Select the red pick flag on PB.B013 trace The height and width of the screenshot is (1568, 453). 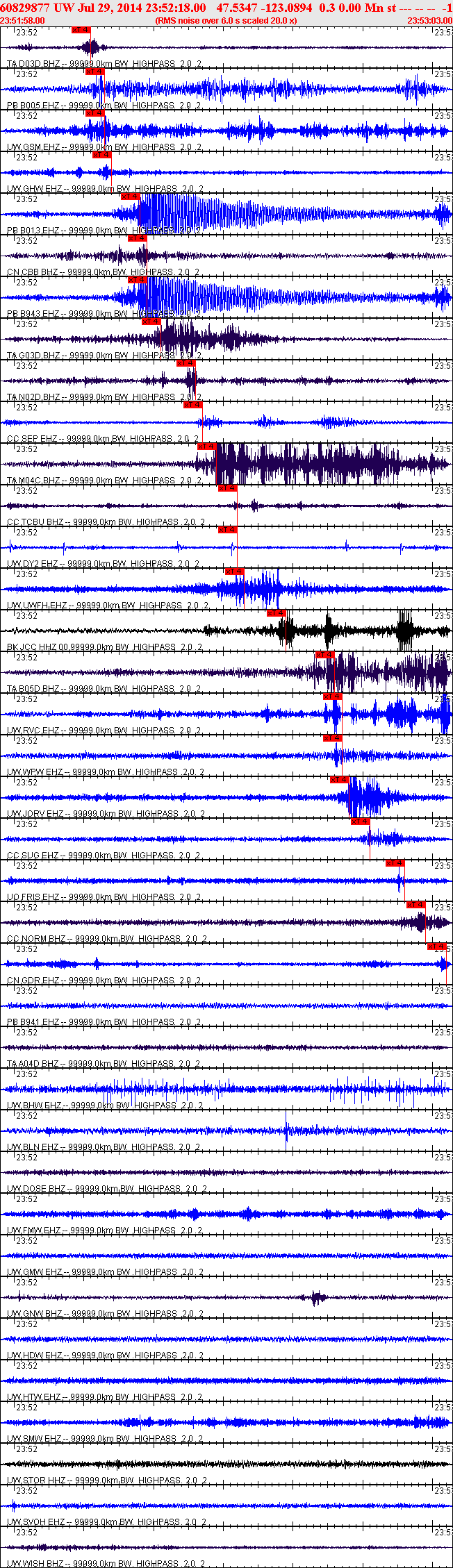130,197
